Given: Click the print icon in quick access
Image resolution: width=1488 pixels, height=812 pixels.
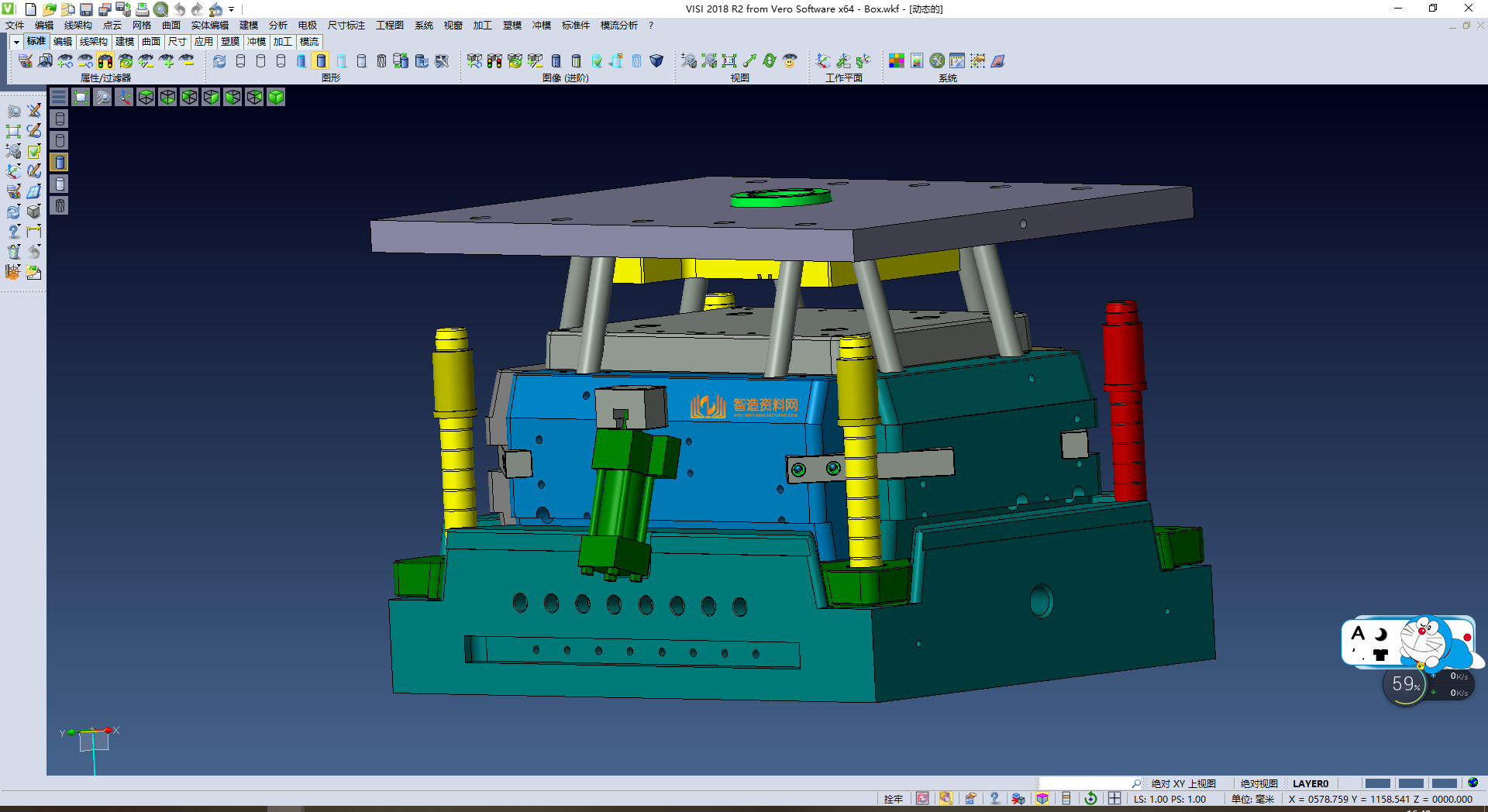Looking at the screenshot, I should (142, 9).
